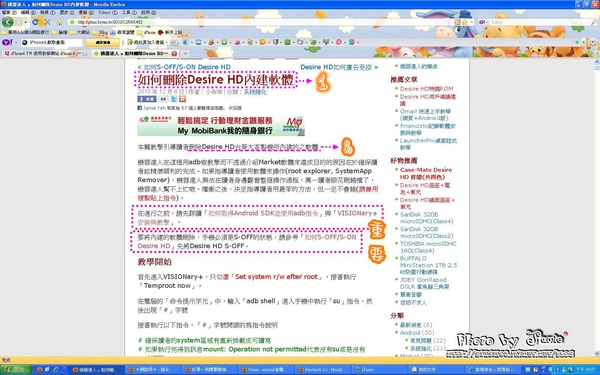Bookmark this page with the star icon
600x375 pixels.
tap(465, 22)
